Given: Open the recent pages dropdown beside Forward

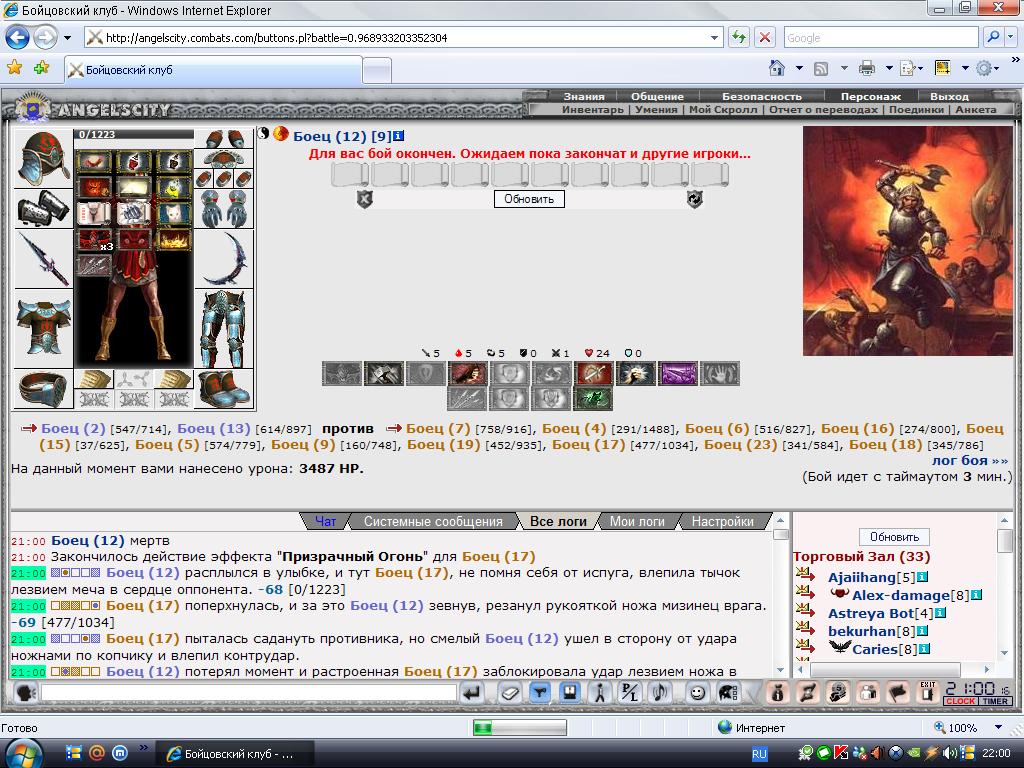Looking at the screenshot, I should 67,38.
